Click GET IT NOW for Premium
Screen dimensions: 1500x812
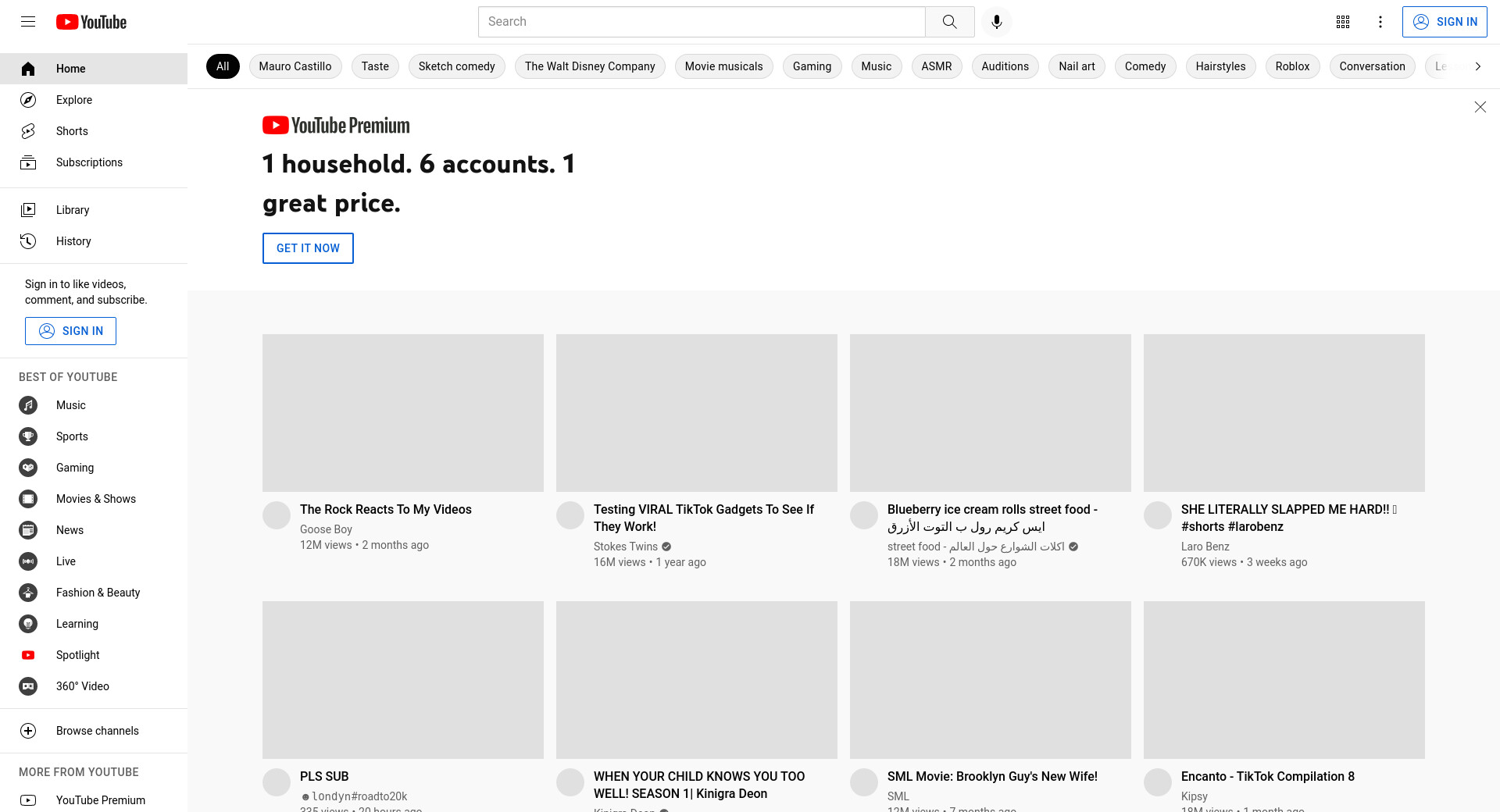tap(308, 248)
